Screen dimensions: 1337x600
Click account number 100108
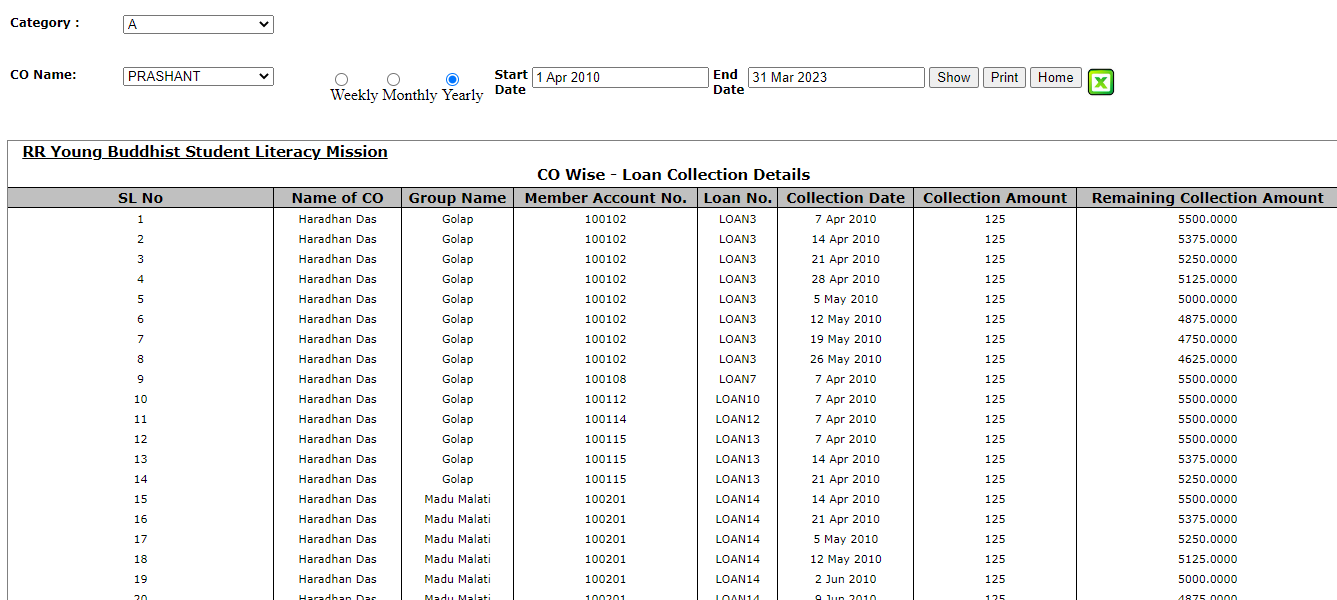[x=606, y=379]
